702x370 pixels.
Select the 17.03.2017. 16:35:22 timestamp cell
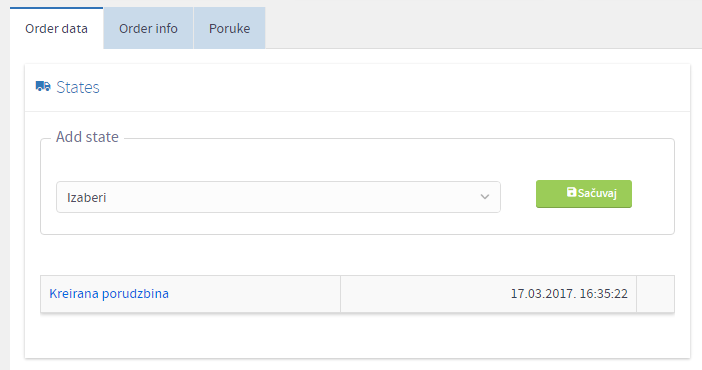click(x=488, y=294)
